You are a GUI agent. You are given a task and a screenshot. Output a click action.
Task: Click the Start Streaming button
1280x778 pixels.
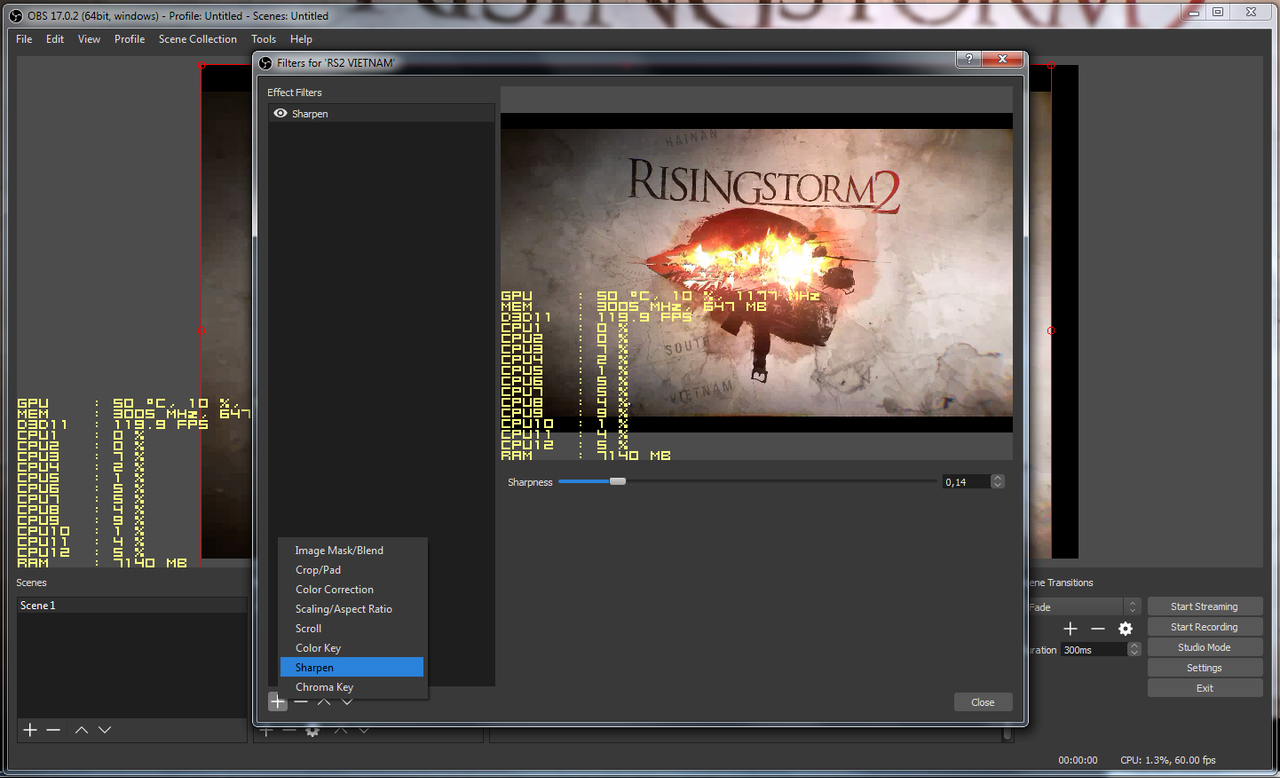pyautogui.click(x=1204, y=607)
